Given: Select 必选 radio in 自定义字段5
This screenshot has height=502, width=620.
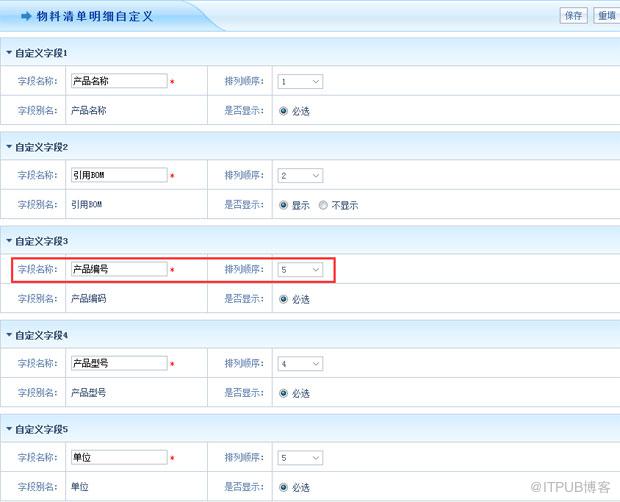Looking at the screenshot, I should [283, 487].
